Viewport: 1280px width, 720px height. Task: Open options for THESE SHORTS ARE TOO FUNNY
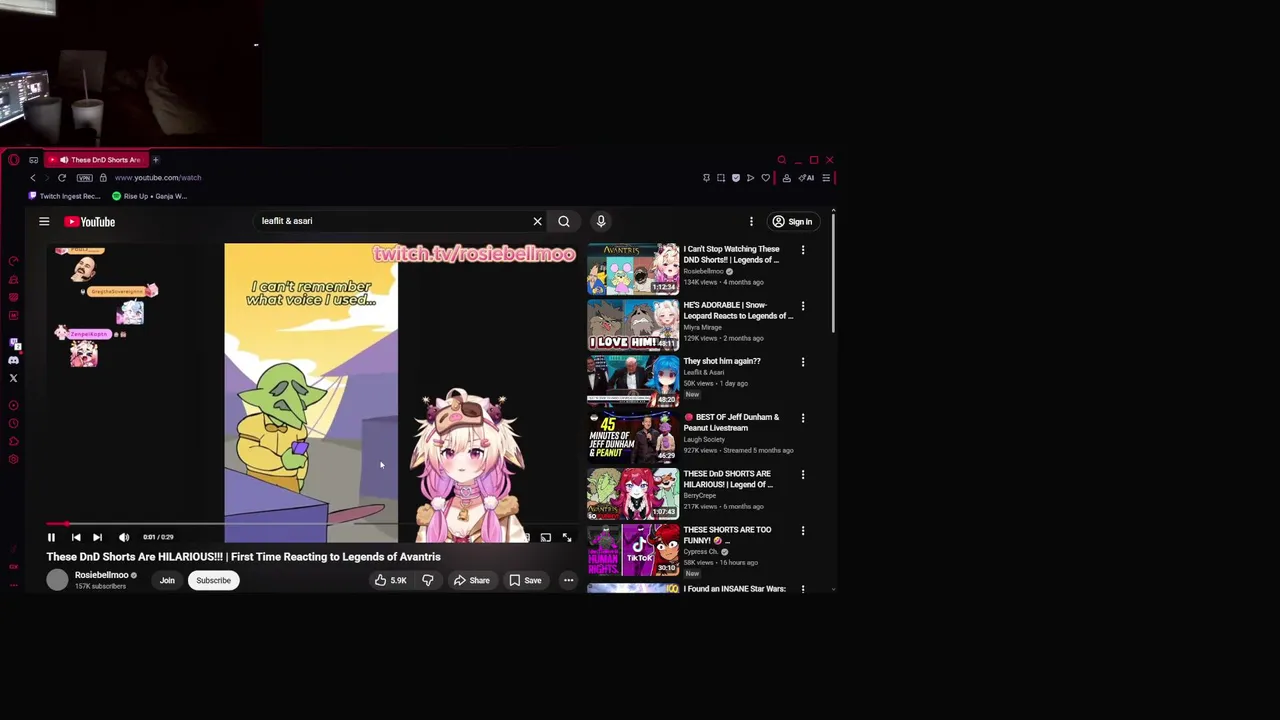click(x=802, y=531)
